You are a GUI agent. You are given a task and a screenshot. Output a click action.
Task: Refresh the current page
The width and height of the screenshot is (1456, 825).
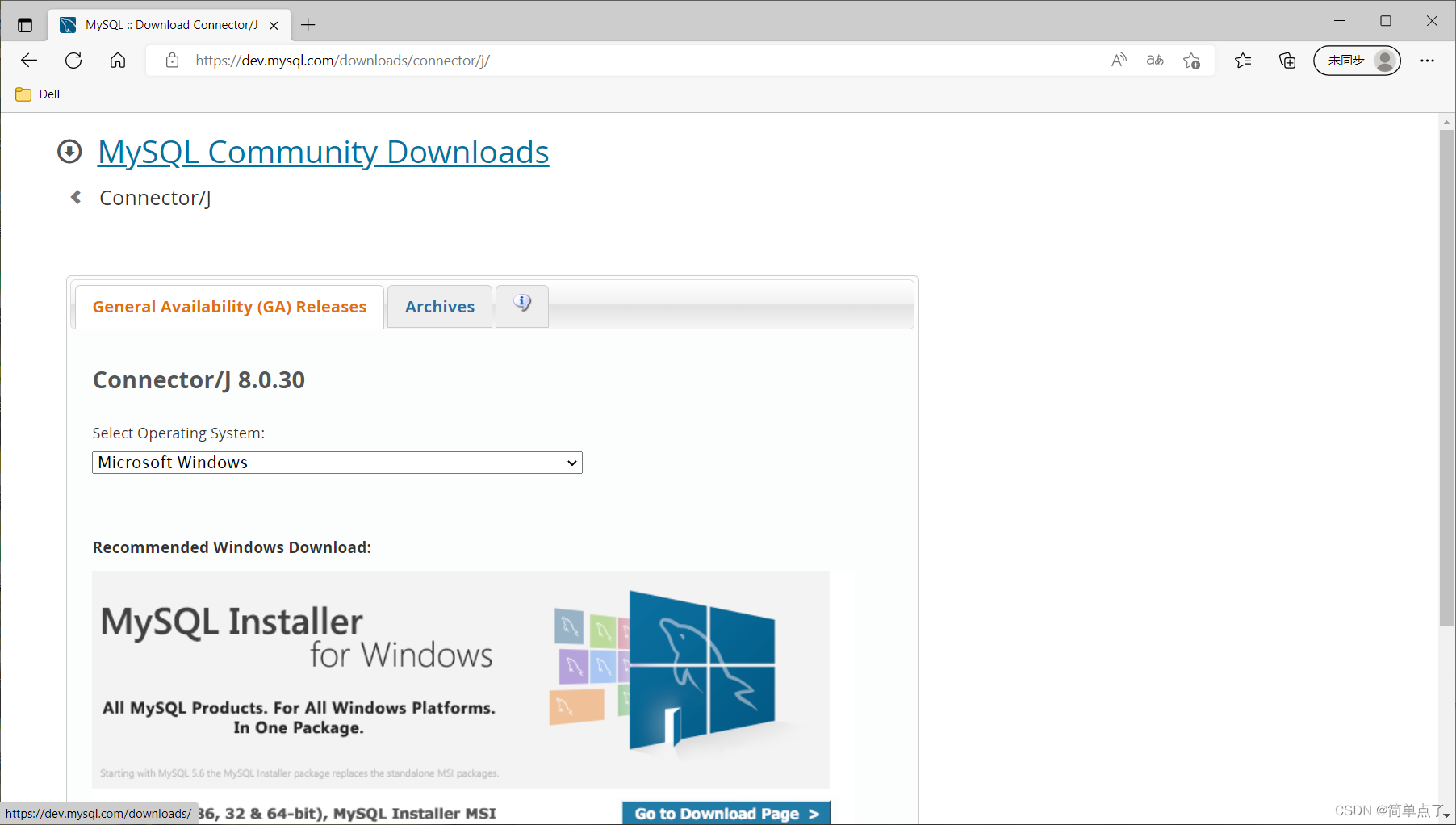tap(73, 61)
